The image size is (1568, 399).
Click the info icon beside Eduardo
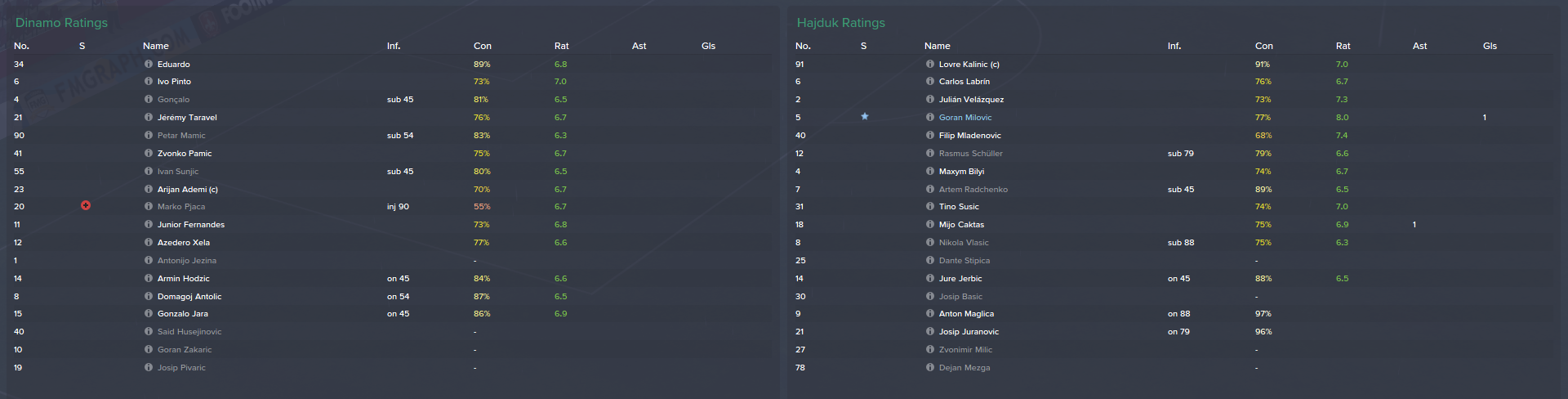tap(149, 64)
